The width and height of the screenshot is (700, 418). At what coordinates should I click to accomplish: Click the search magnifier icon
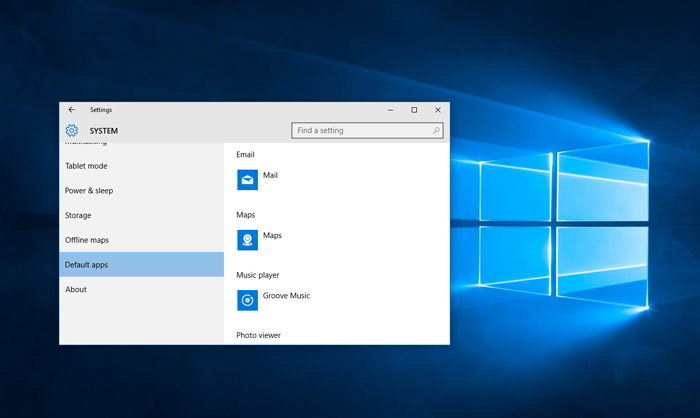[436, 130]
